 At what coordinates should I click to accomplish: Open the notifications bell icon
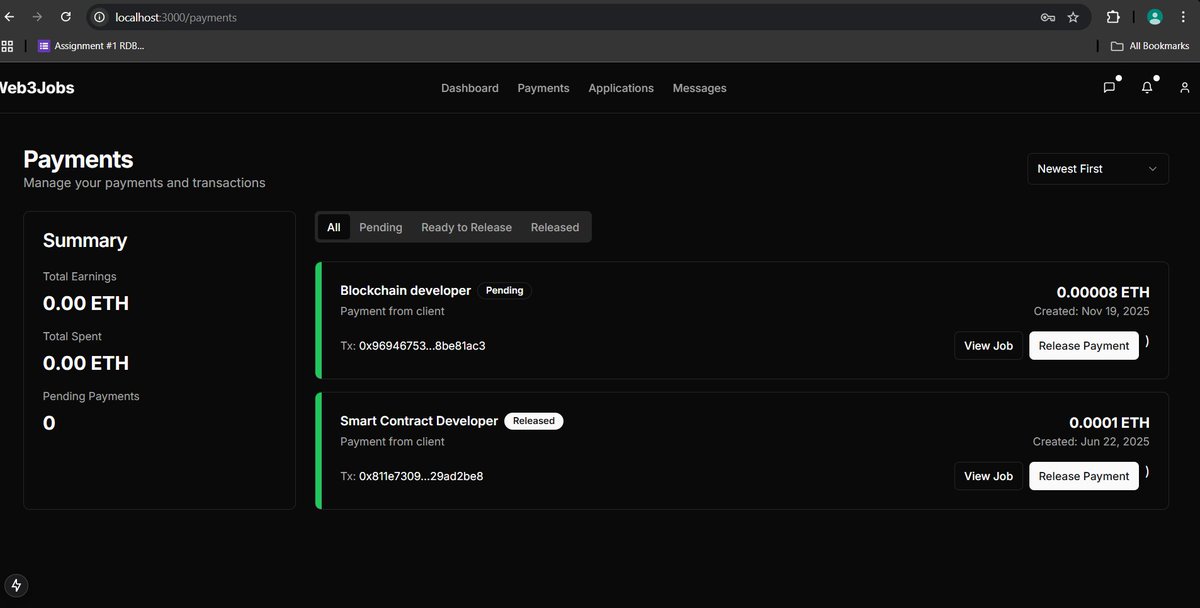pyautogui.click(x=1146, y=86)
